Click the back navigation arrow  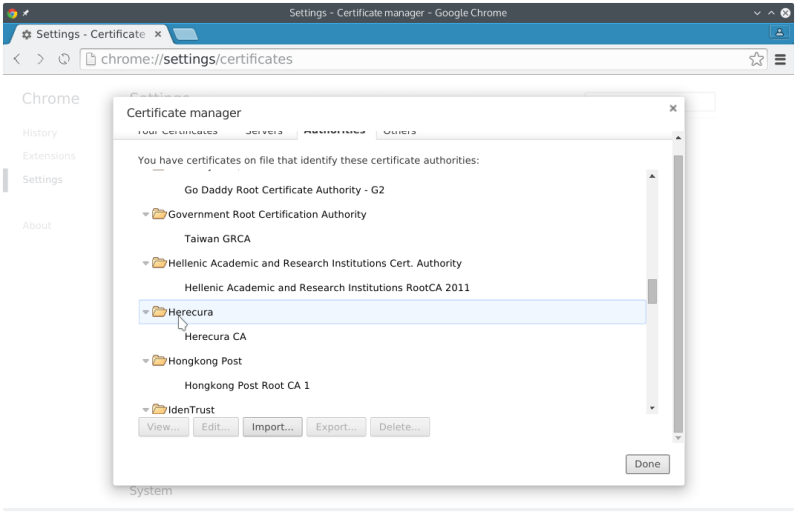click(17, 59)
